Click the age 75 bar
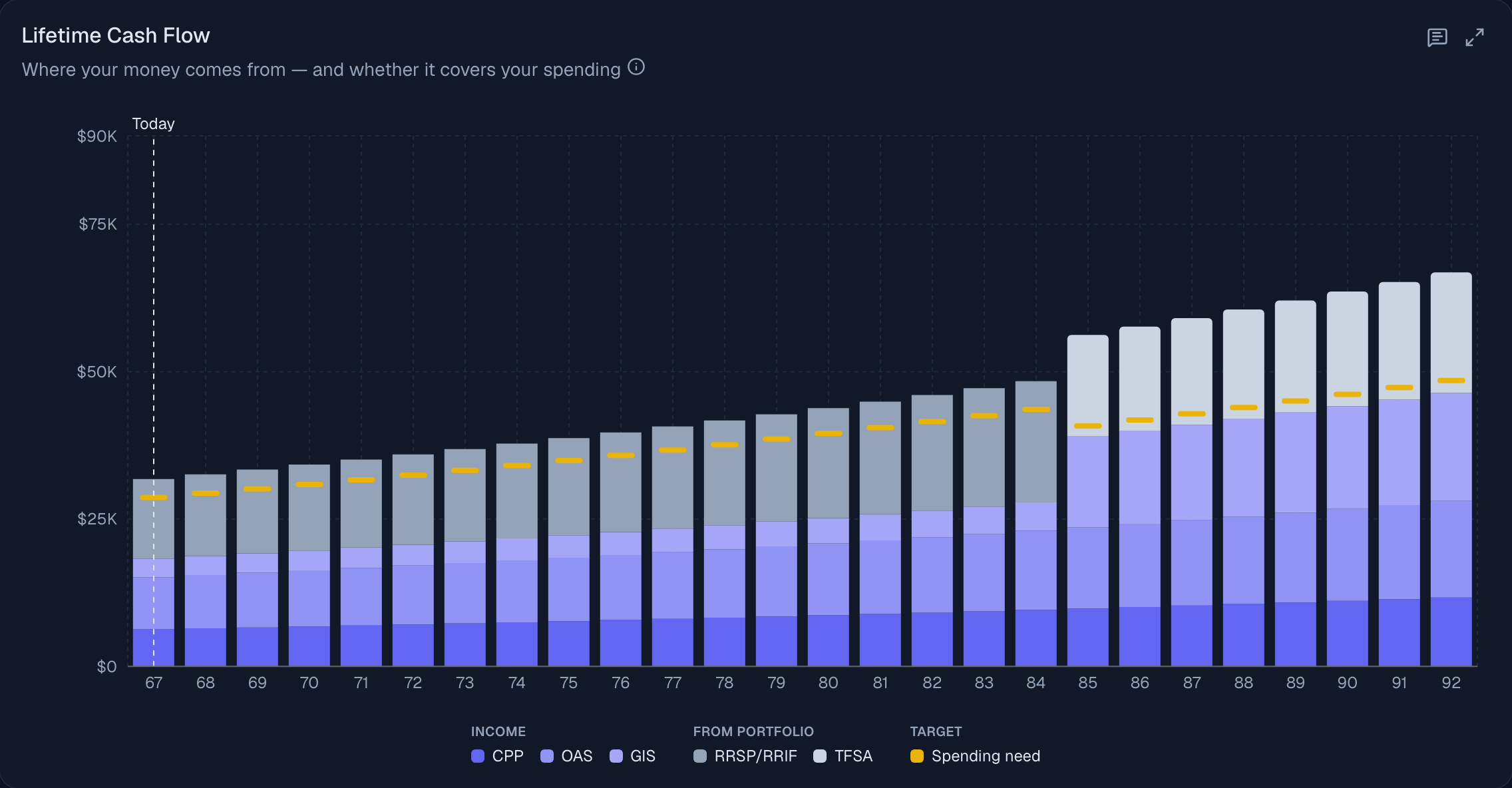This screenshot has height=788, width=1512. 569,552
